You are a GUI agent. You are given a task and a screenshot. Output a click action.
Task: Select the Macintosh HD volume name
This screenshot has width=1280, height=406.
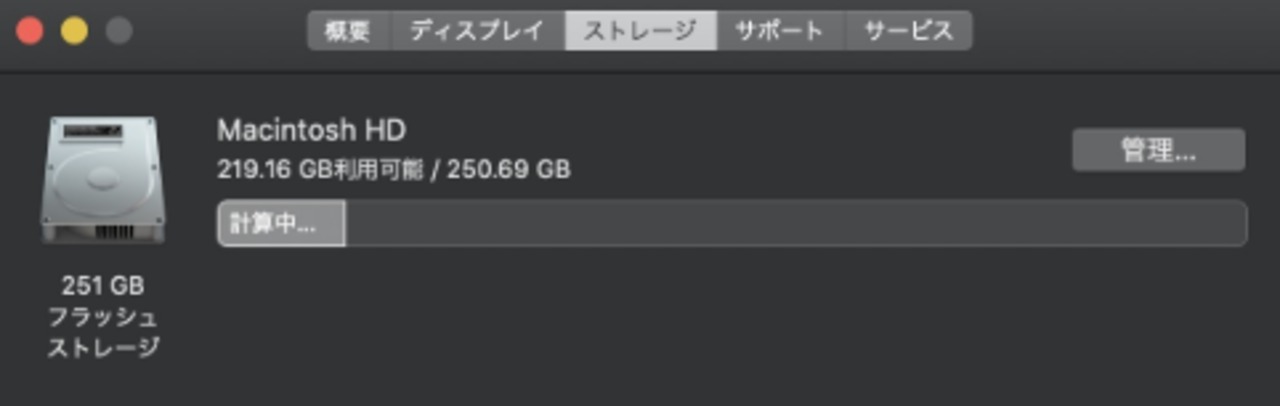click(312, 130)
